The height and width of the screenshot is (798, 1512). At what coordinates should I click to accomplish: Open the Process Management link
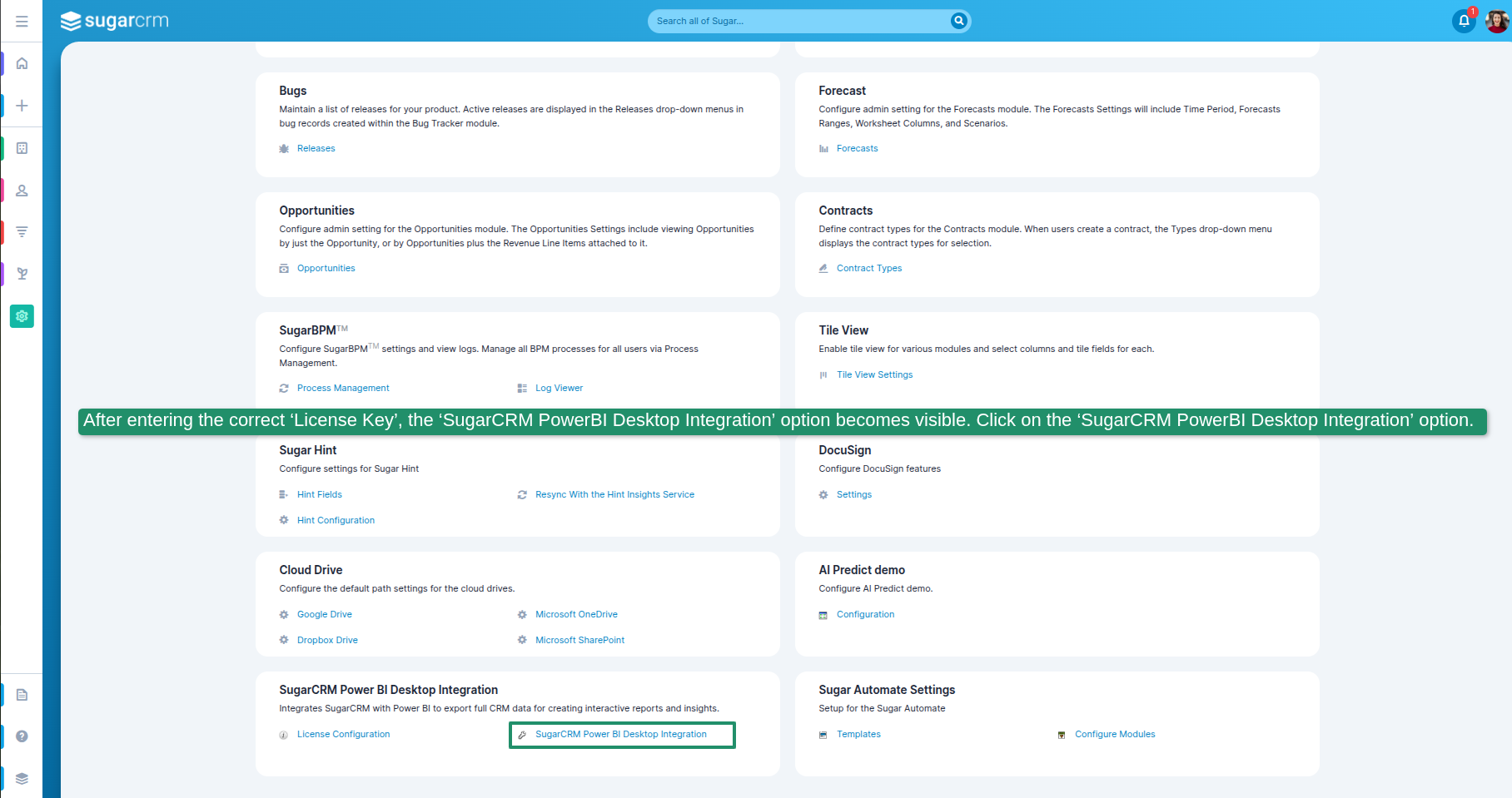click(x=343, y=389)
